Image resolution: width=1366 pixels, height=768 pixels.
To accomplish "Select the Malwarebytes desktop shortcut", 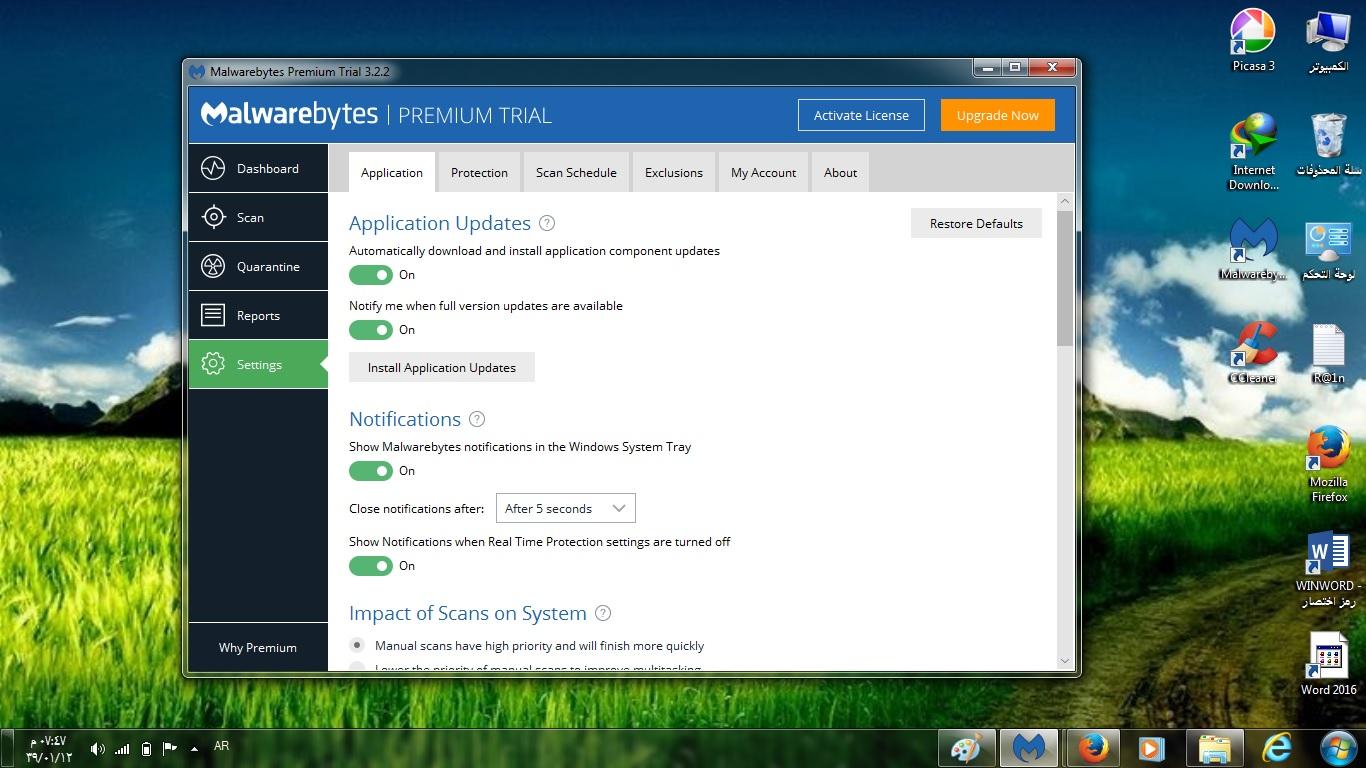I will pos(1253,250).
